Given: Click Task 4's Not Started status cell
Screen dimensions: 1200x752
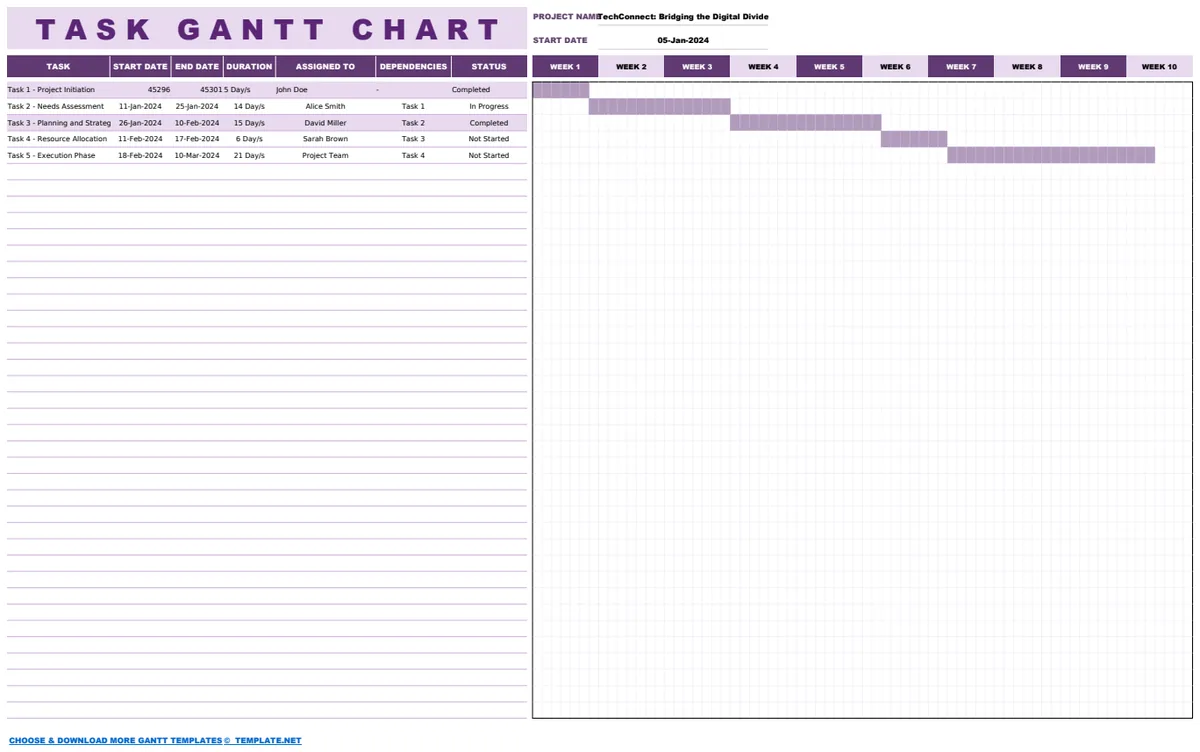Looking at the screenshot, I should point(489,139).
